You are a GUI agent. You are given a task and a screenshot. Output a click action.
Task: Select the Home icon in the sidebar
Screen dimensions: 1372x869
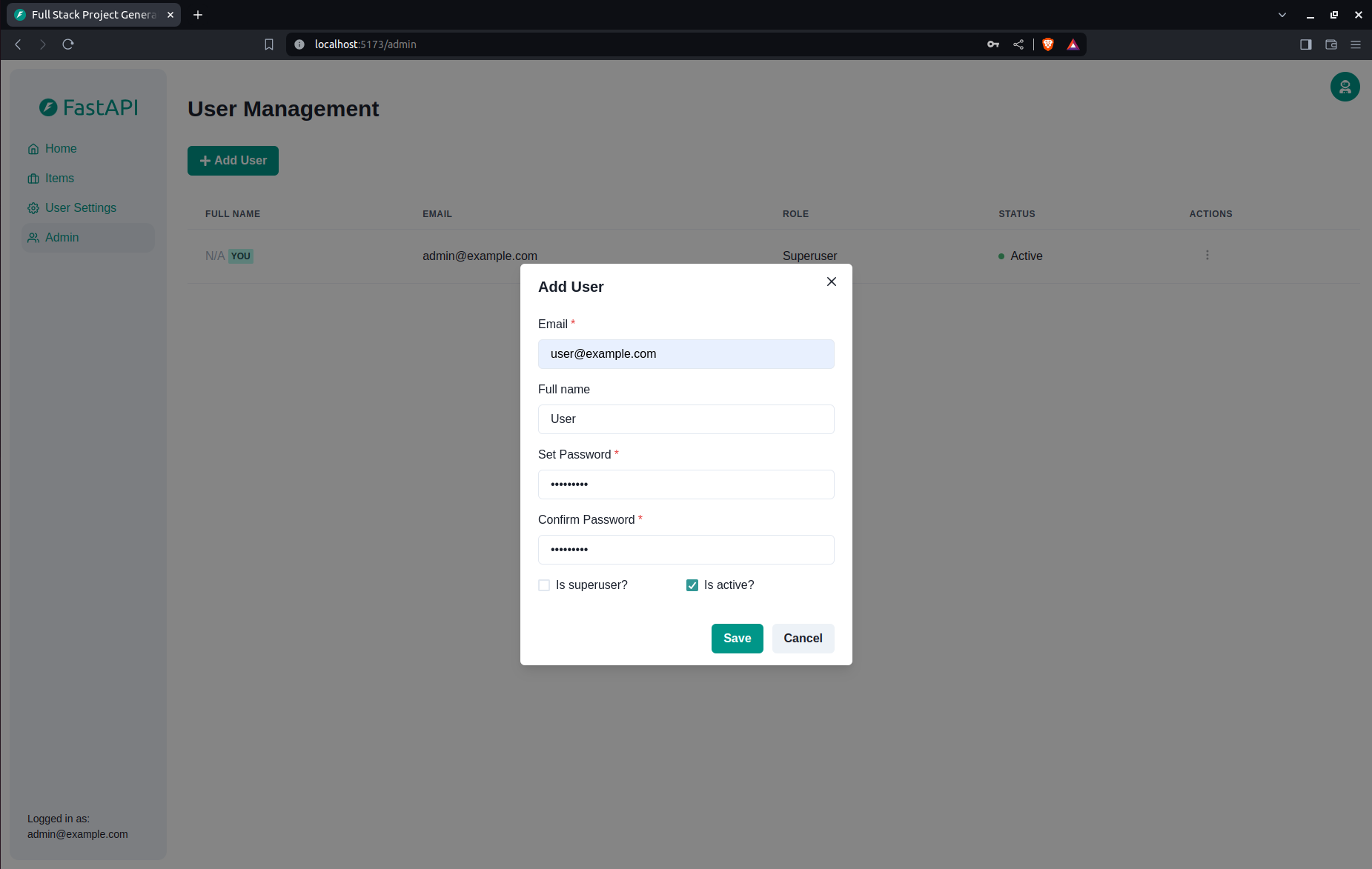click(33, 148)
